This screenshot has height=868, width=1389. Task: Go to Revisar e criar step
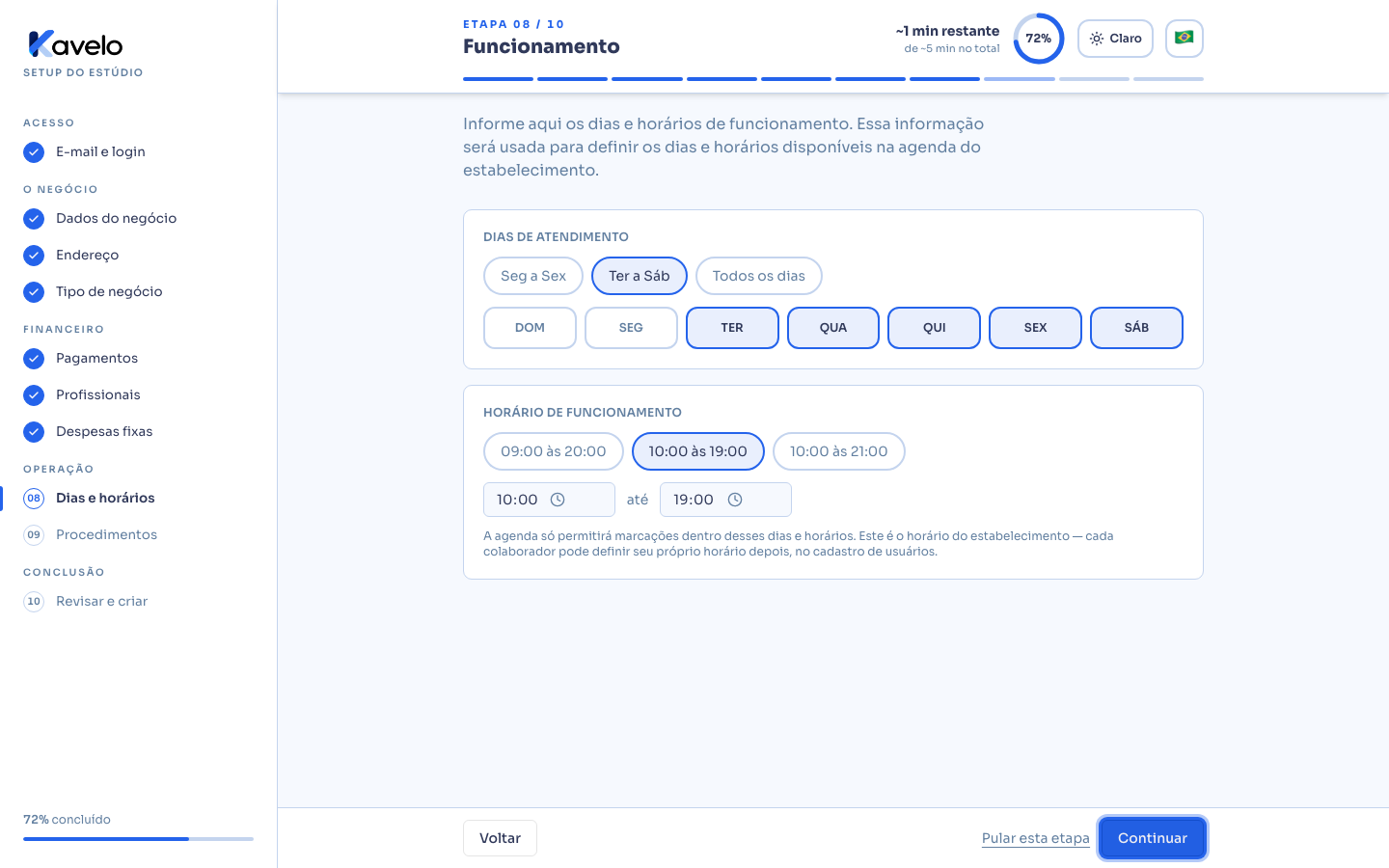pyautogui.click(x=101, y=602)
